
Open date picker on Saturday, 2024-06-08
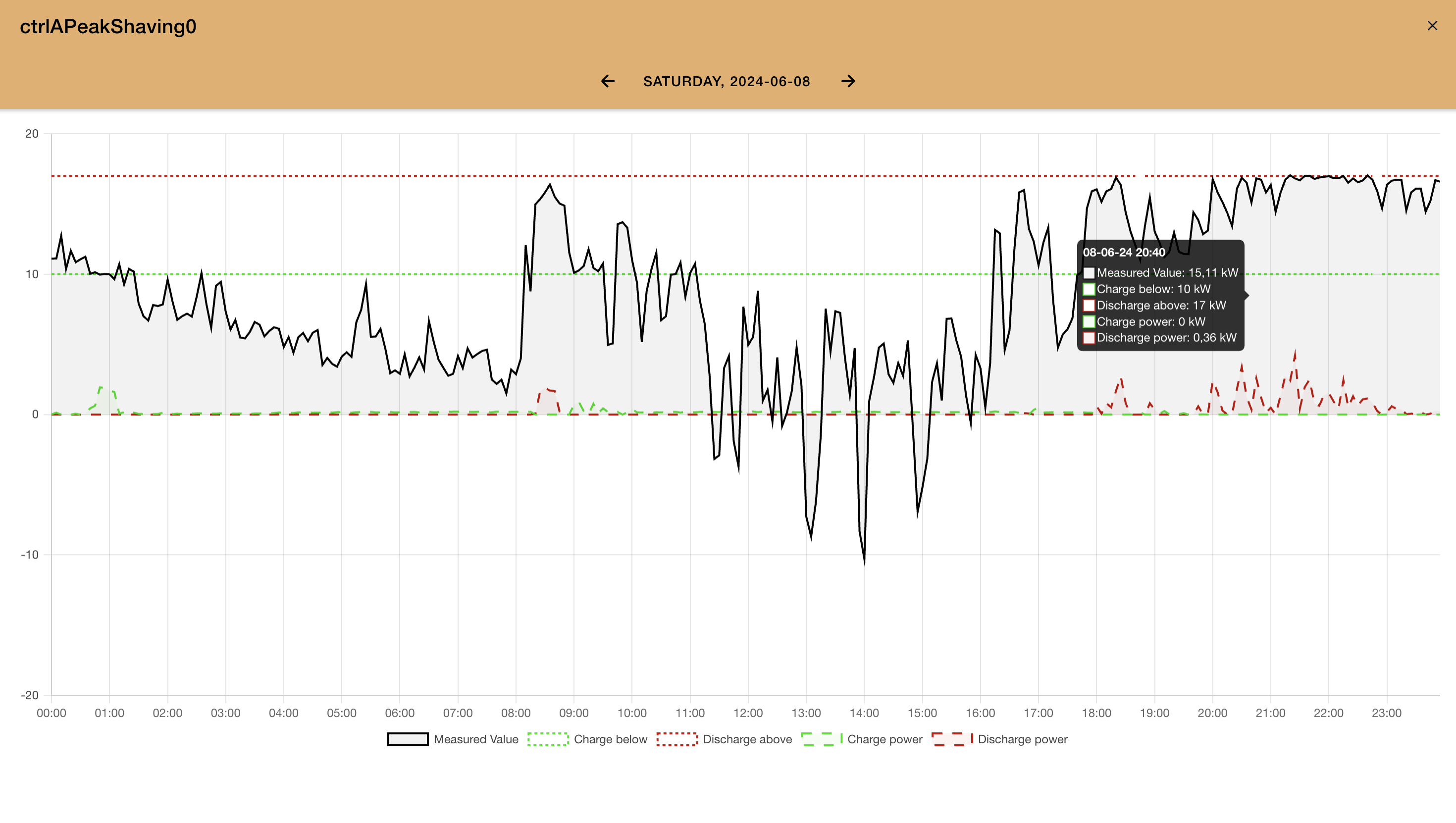727,81
